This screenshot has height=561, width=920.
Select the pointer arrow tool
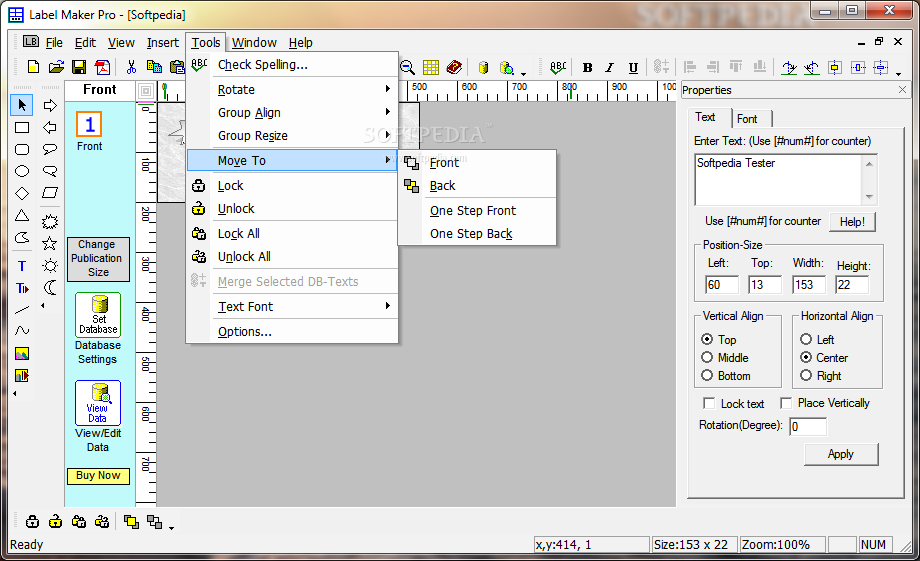[22, 105]
